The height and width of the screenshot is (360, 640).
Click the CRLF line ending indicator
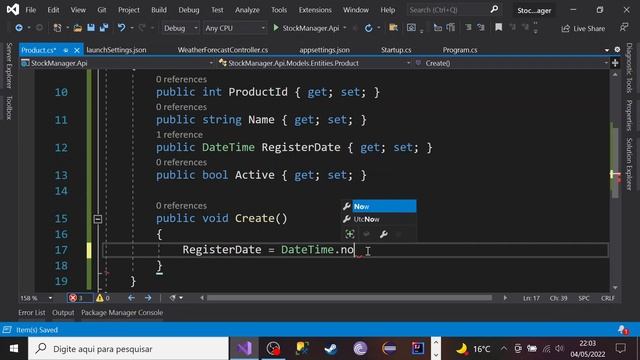pyautogui.click(x=607, y=298)
